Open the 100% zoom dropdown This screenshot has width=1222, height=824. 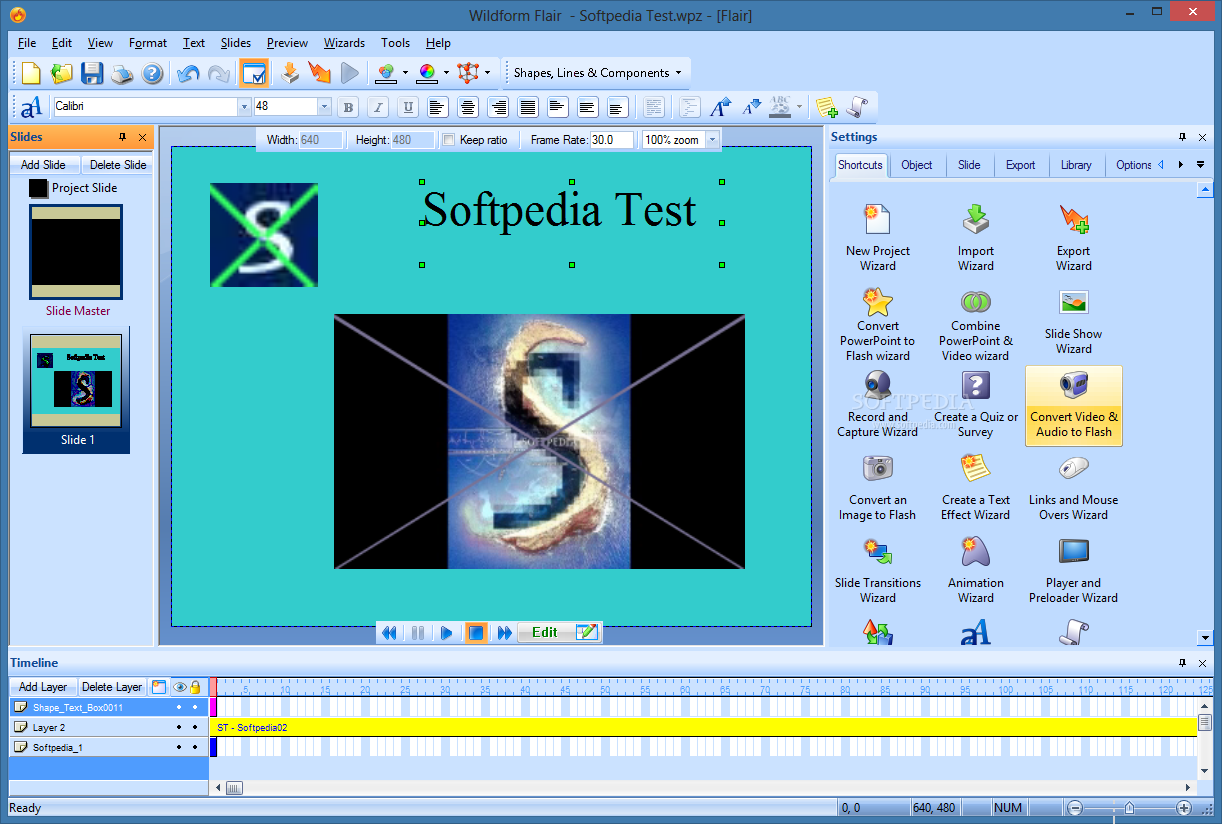(x=712, y=140)
